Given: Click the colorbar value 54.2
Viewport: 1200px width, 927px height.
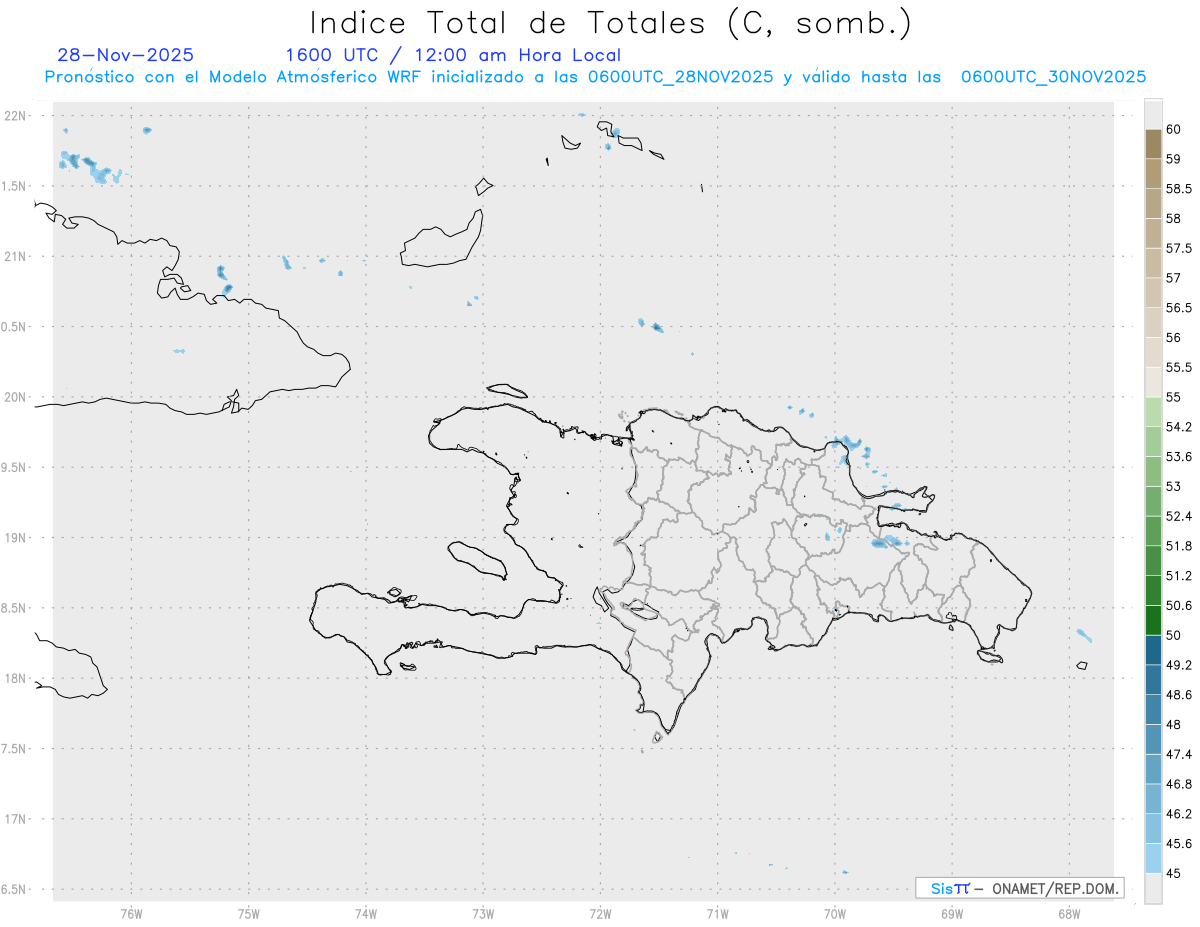Looking at the screenshot, I should 1179,427.
